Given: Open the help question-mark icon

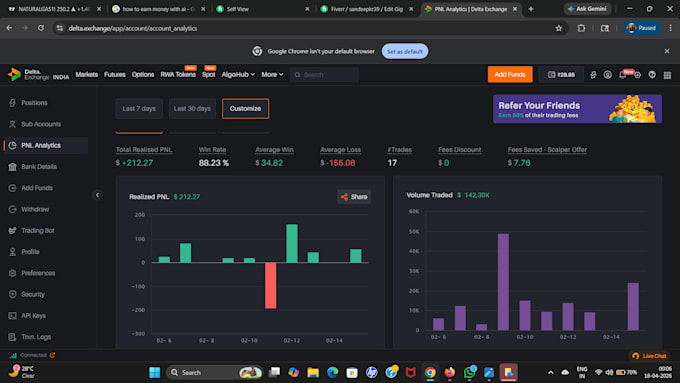Looking at the screenshot, I should (652, 75).
